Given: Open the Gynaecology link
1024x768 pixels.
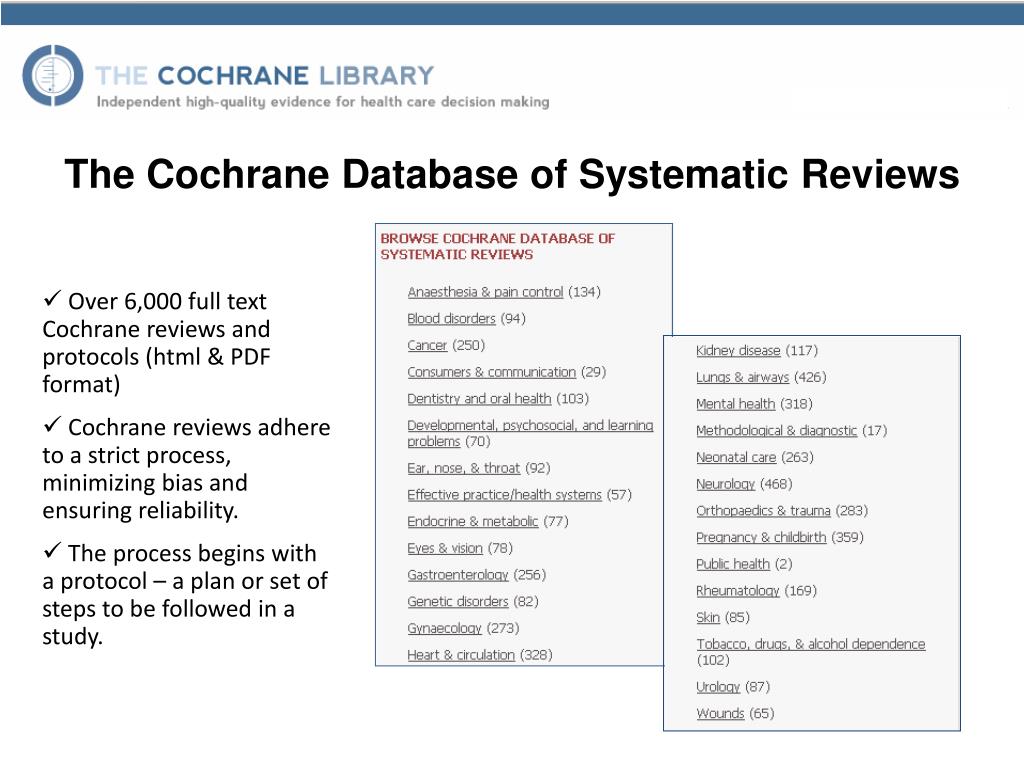Looking at the screenshot, I should coord(444,628).
